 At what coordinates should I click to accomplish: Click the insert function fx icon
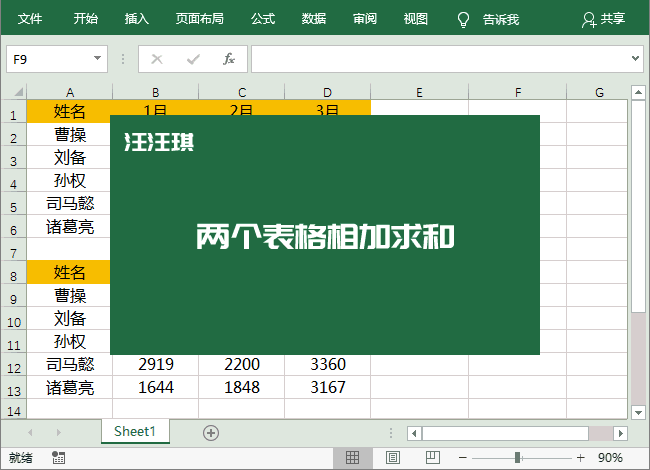[x=229, y=59]
